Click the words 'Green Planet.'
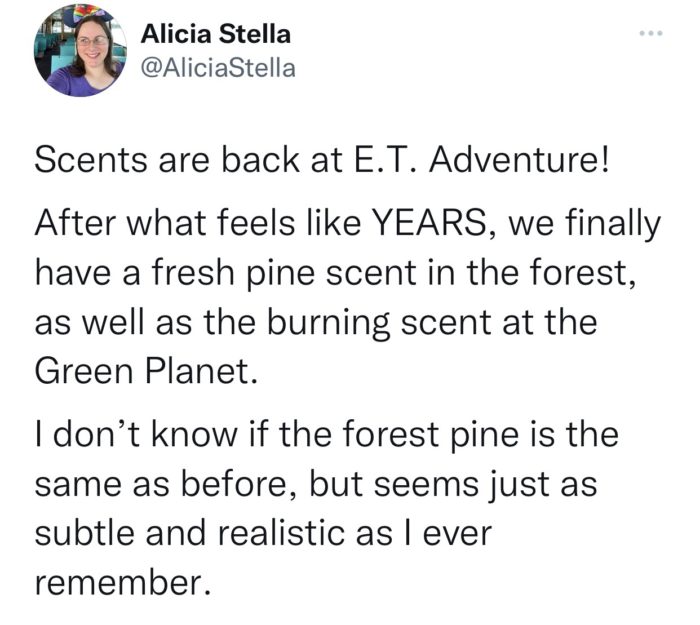This screenshot has height=625, width=700. tap(146, 371)
